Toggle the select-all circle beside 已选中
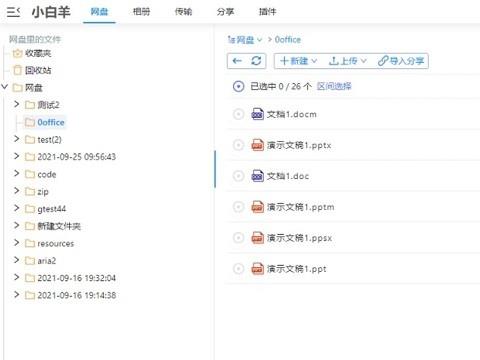The image size is (480, 360). 238,87
